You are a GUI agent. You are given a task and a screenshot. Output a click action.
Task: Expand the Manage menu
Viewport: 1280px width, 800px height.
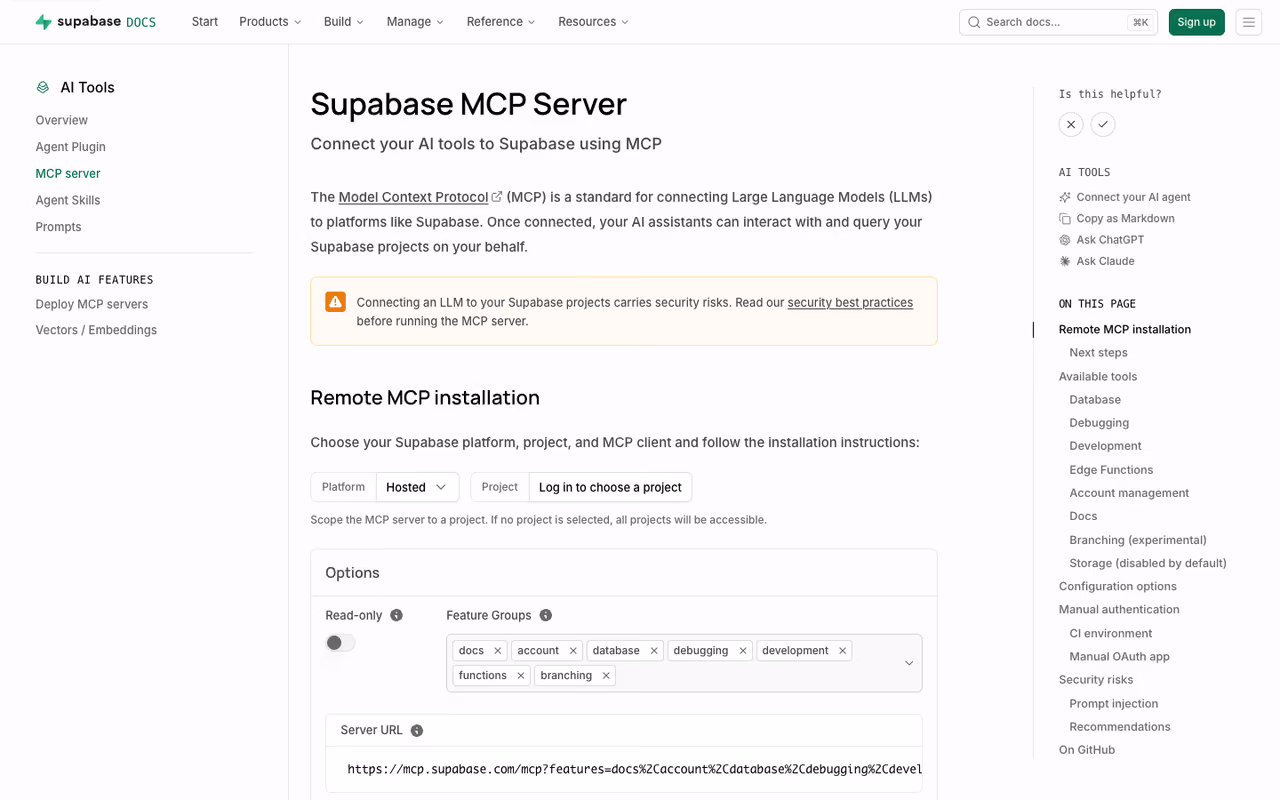pyautogui.click(x=415, y=22)
